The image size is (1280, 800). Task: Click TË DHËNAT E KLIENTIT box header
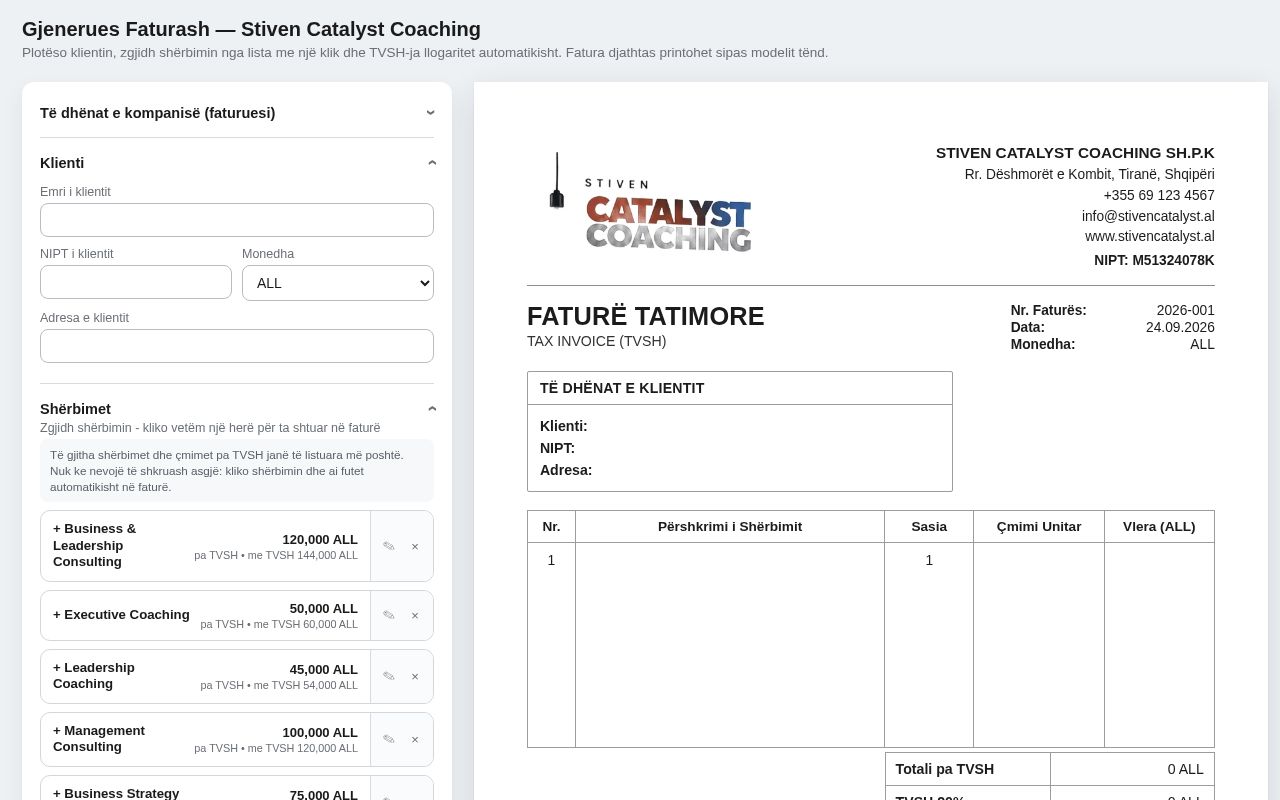pos(740,388)
